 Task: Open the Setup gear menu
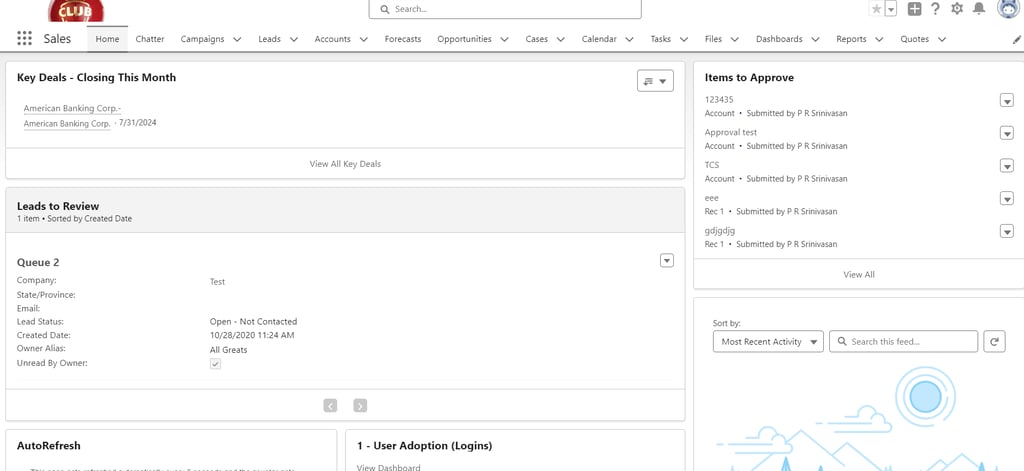pyautogui.click(x=957, y=9)
